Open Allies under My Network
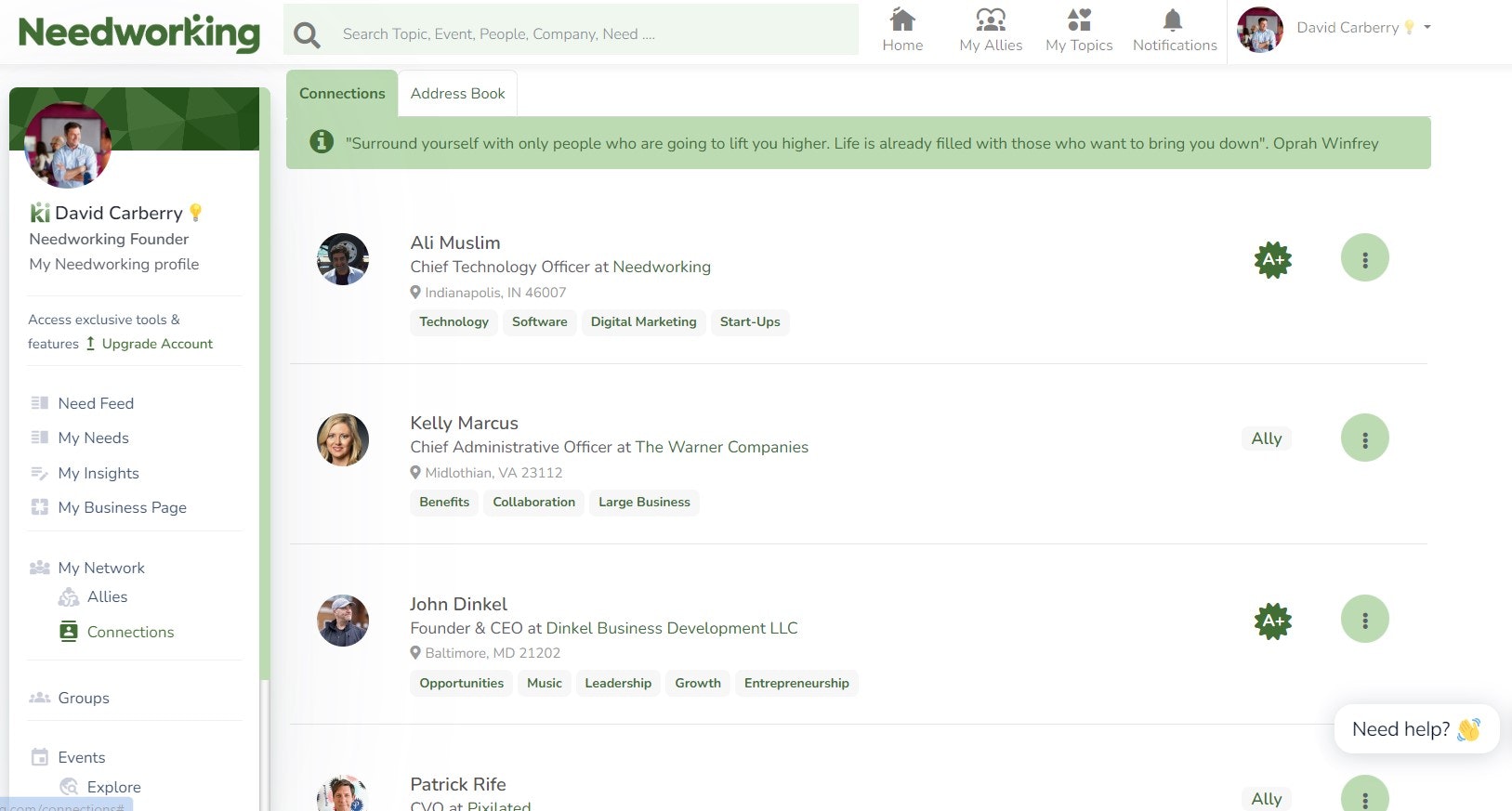 (x=107, y=596)
